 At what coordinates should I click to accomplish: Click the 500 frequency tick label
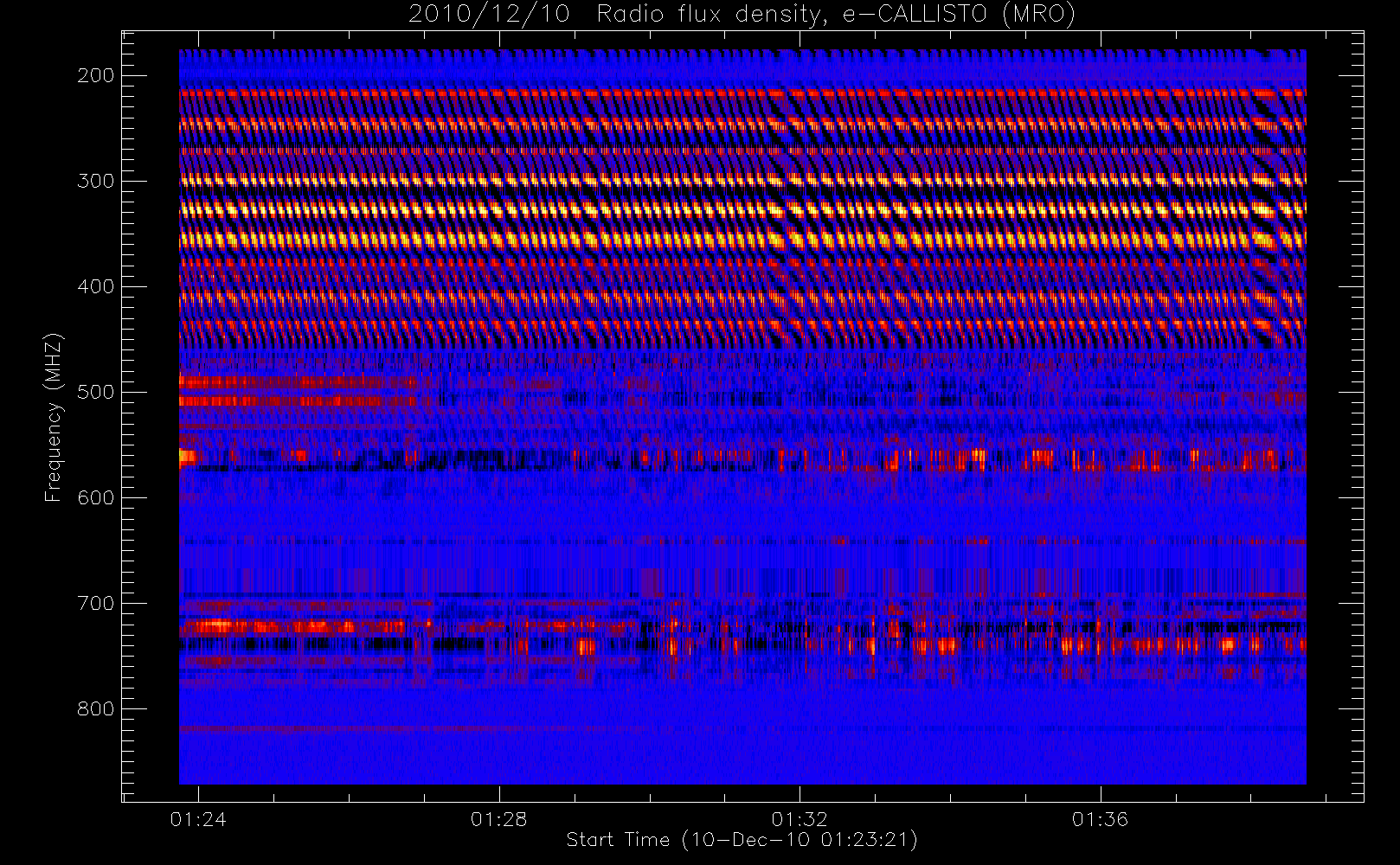[x=96, y=392]
